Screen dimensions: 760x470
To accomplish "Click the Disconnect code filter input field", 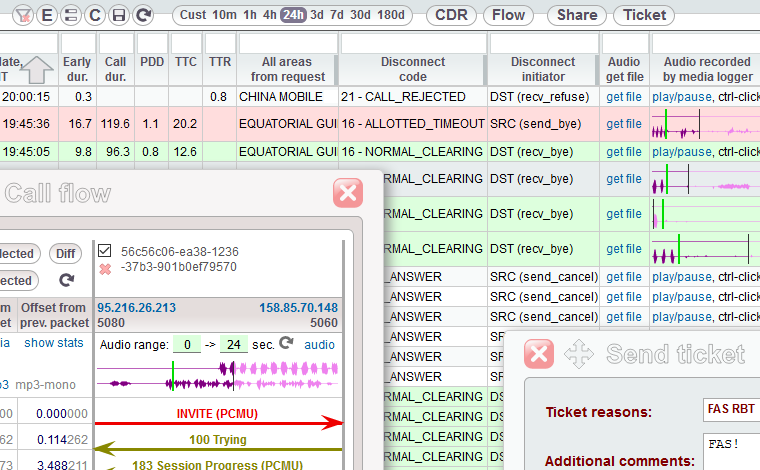I will tap(413, 44).
